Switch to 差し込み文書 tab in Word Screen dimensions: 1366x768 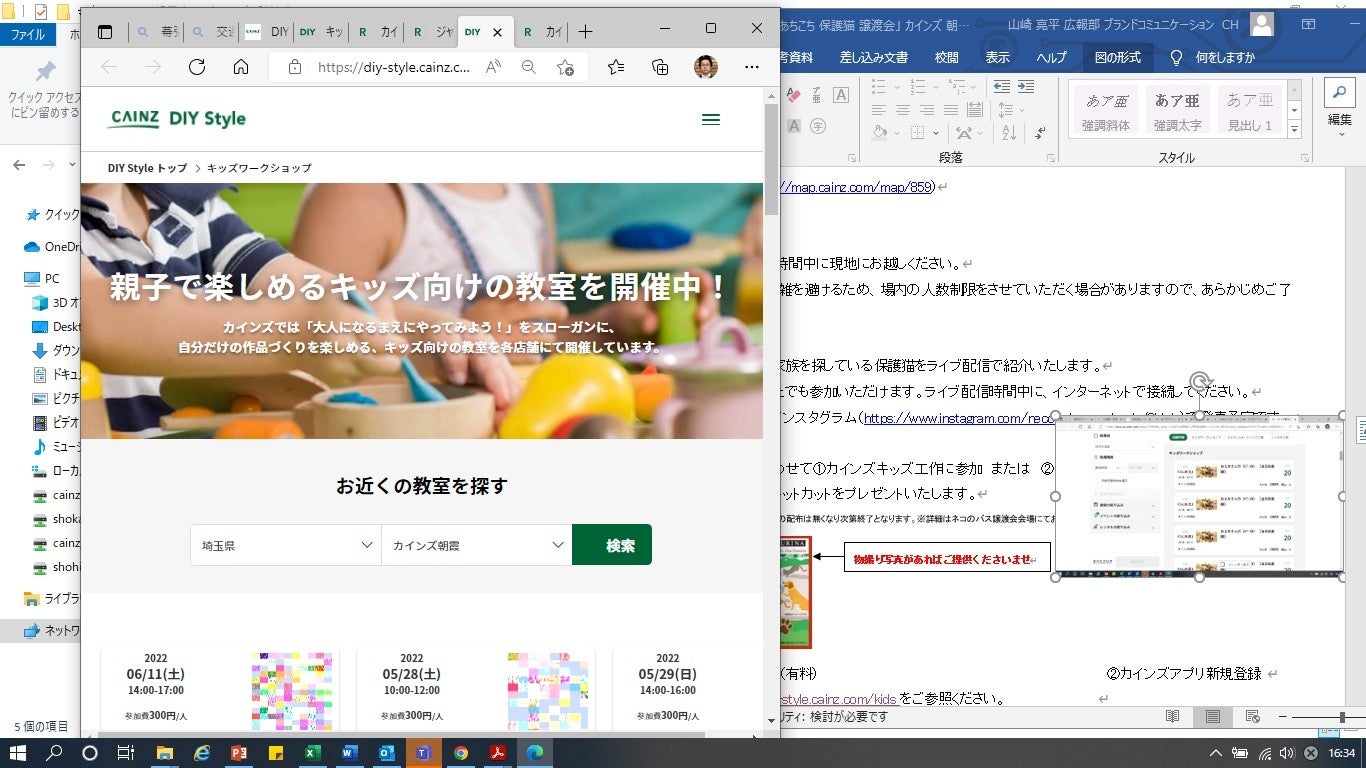pyautogui.click(x=874, y=57)
